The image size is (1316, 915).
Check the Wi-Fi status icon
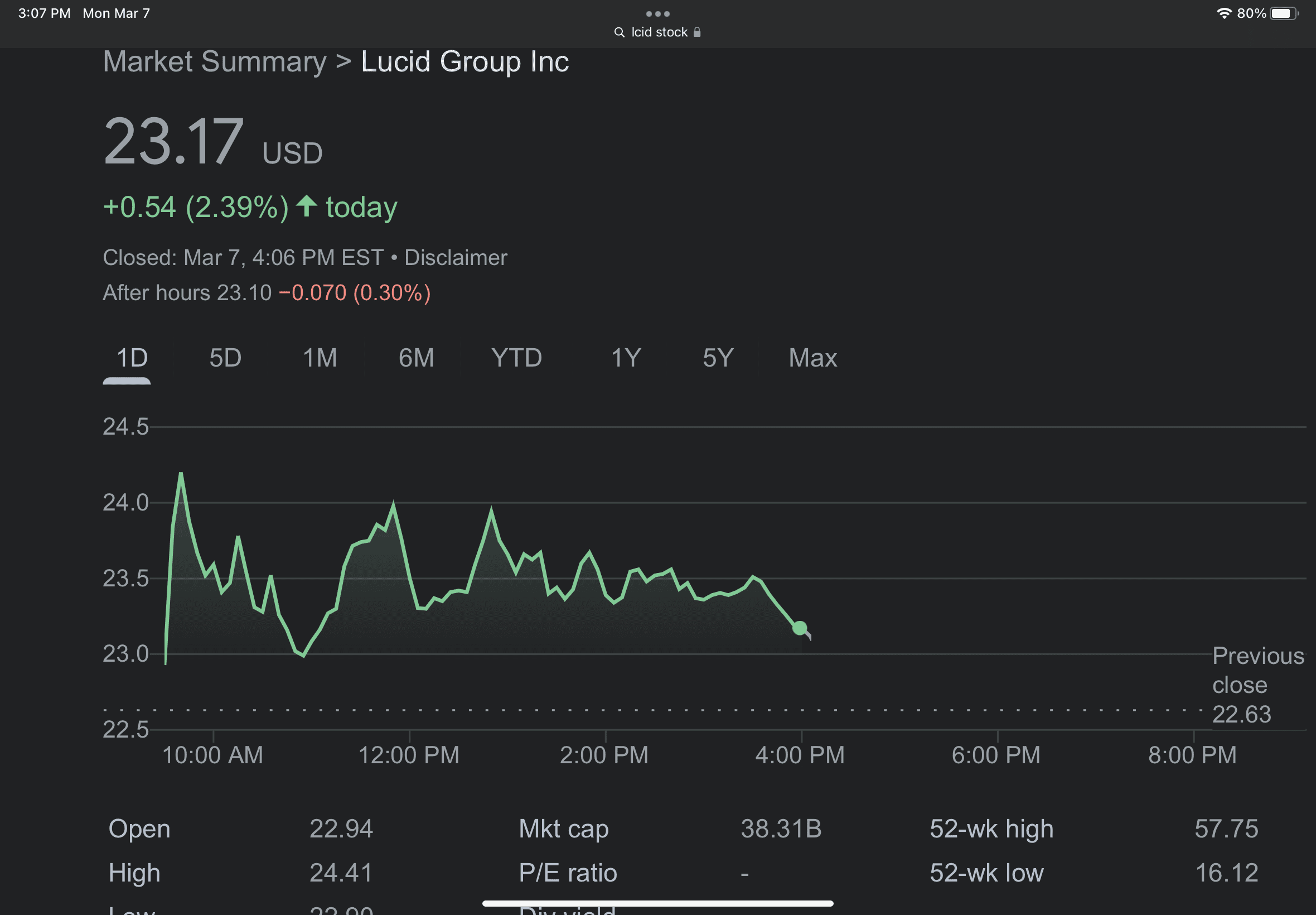(1224, 13)
